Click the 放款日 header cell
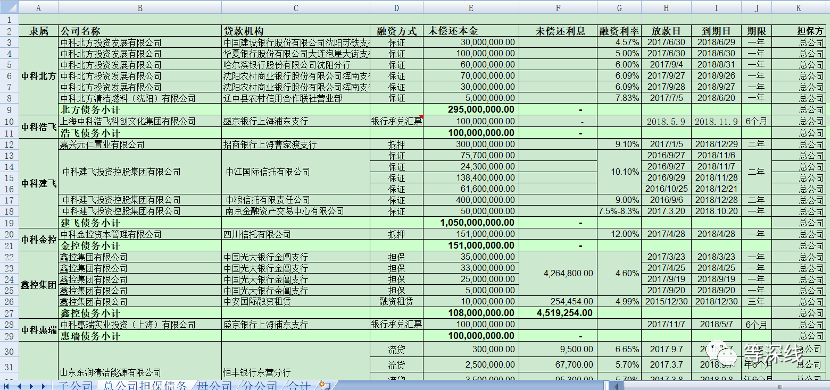The image size is (830, 390). point(666,31)
